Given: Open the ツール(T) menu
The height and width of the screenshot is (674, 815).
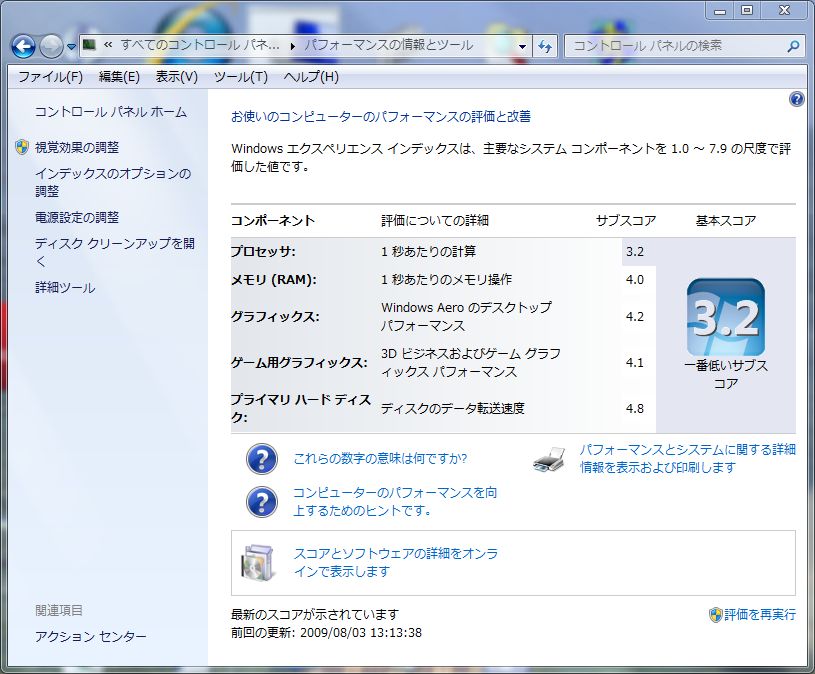Looking at the screenshot, I should click(241, 77).
